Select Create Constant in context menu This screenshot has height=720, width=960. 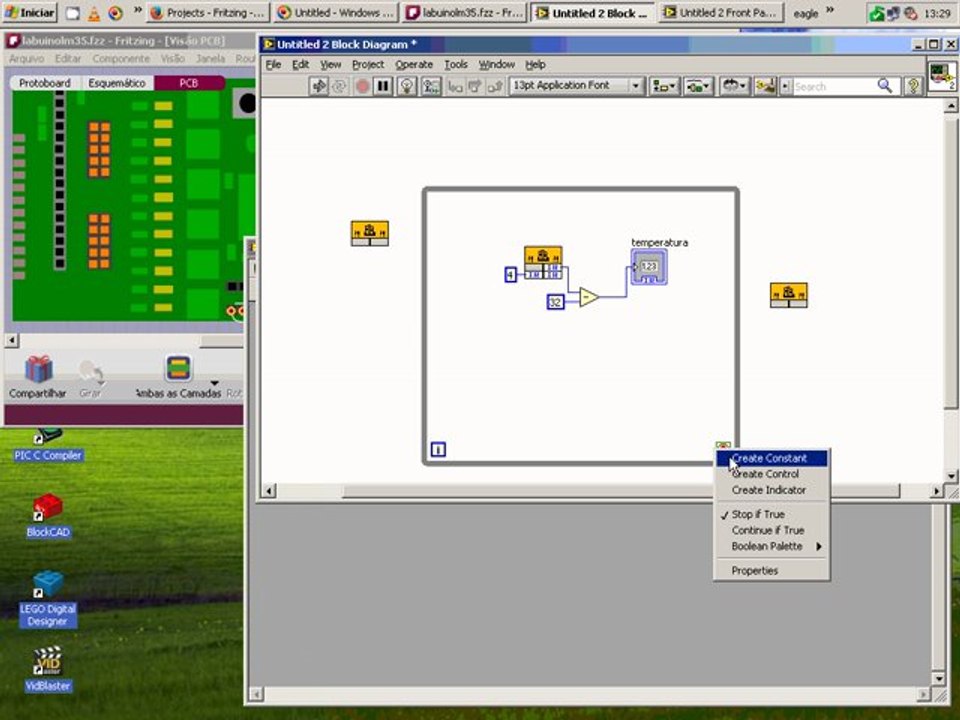pyautogui.click(x=771, y=458)
